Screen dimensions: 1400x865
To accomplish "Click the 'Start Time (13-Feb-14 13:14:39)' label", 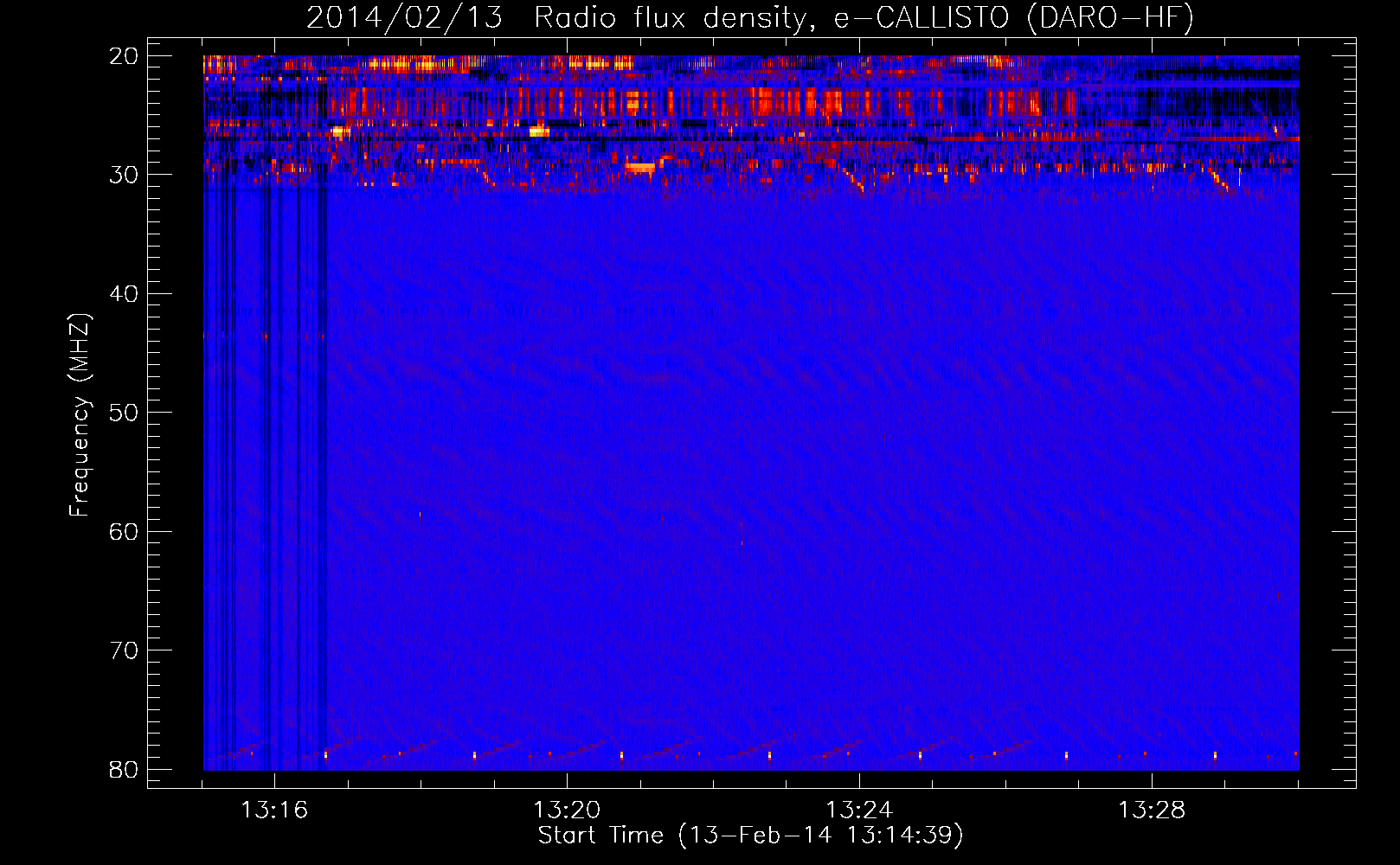I will pos(750,836).
